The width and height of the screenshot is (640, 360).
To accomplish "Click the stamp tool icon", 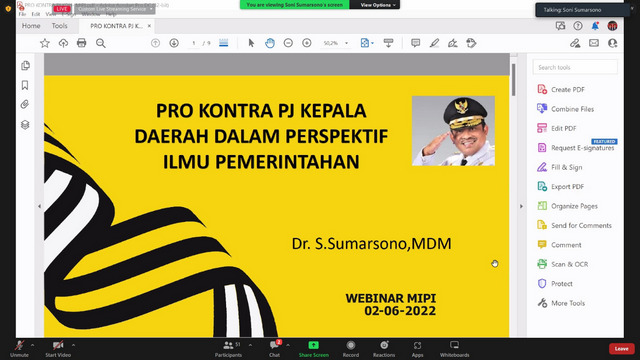I will coord(471,43).
